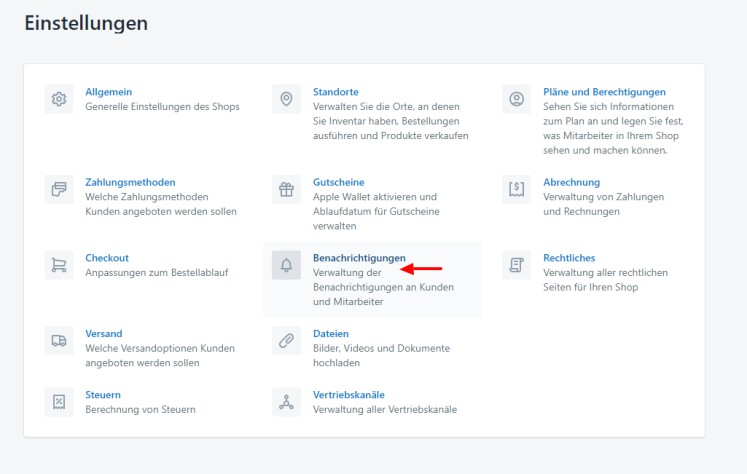Click the Einstellungen page heading
747x474 pixels.
pos(86,23)
